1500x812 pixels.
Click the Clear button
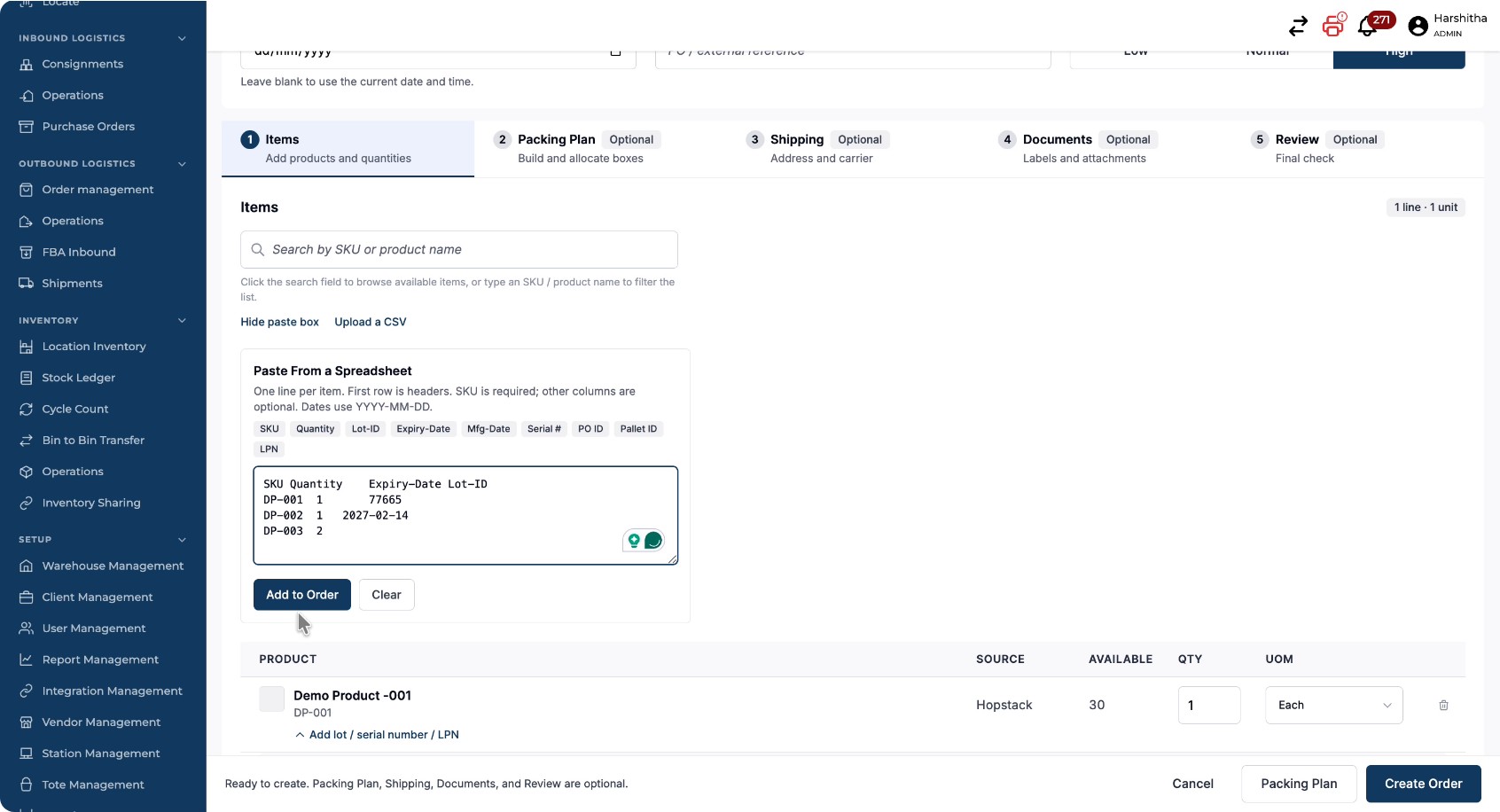tap(387, 595)
